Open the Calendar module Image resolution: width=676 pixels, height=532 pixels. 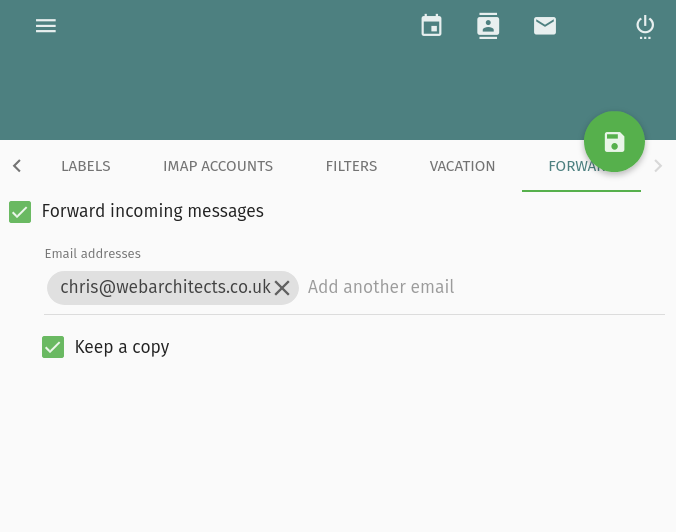point(431,26)
